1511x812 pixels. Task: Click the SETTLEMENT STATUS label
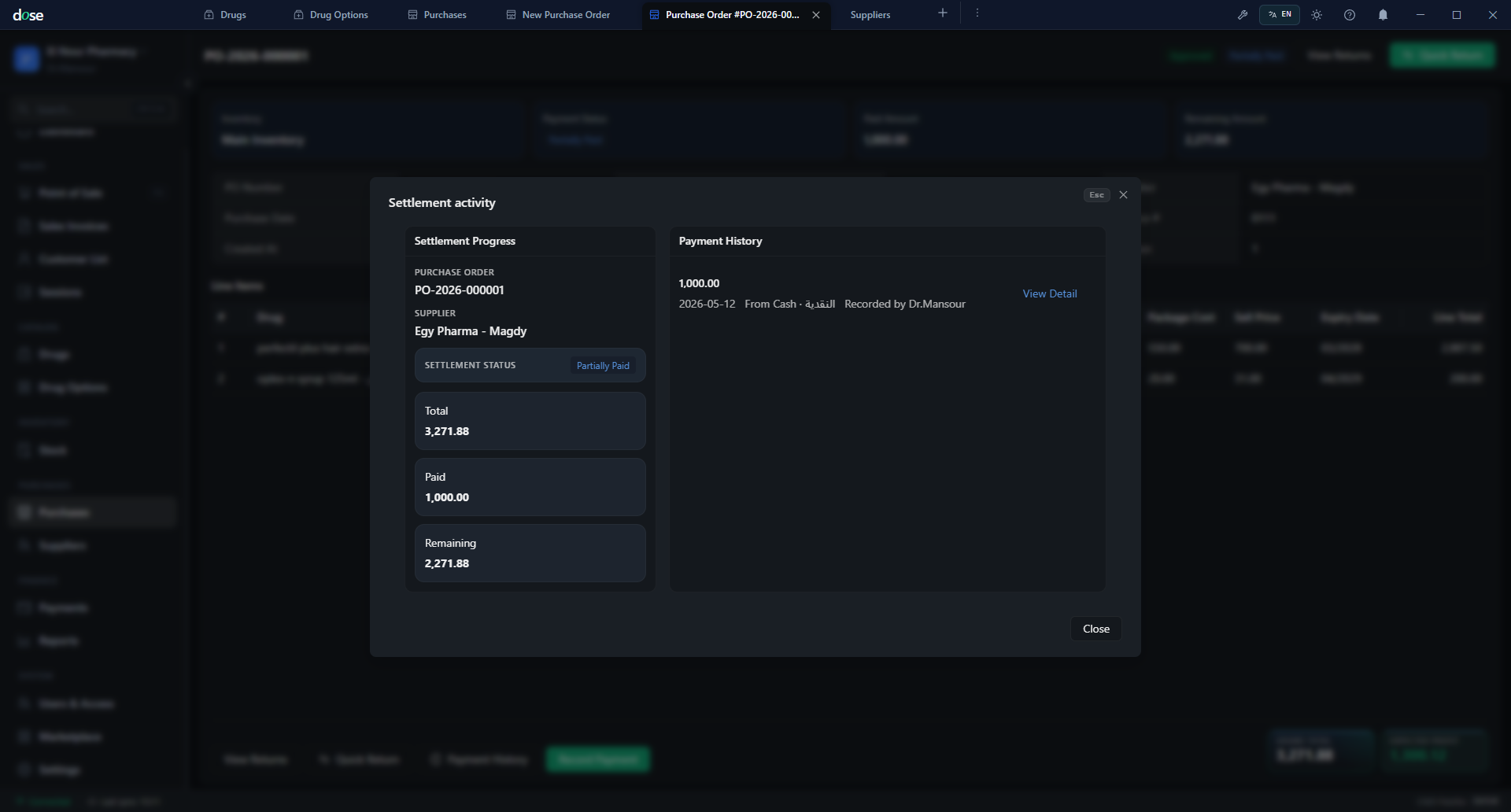pyautogui.click(x=470, y=365)
